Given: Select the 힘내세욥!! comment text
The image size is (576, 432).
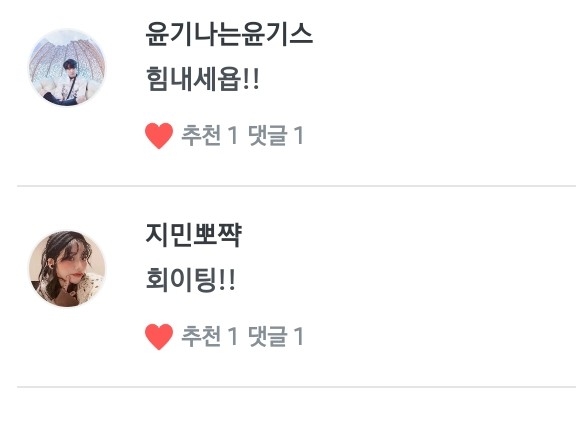Looking at the screenshot, I should click(202, 79).
